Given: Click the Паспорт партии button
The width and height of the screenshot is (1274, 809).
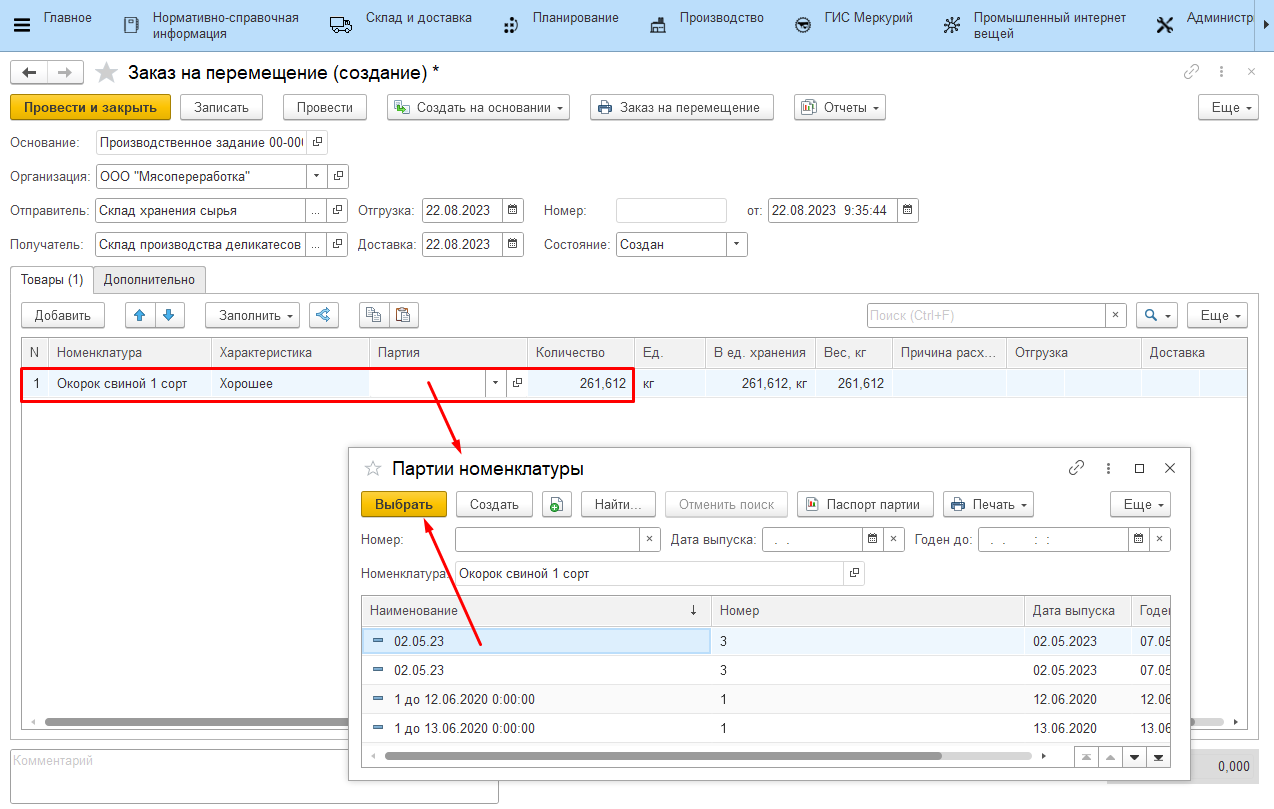Looking at the screenshot, I should pos(865,505).
